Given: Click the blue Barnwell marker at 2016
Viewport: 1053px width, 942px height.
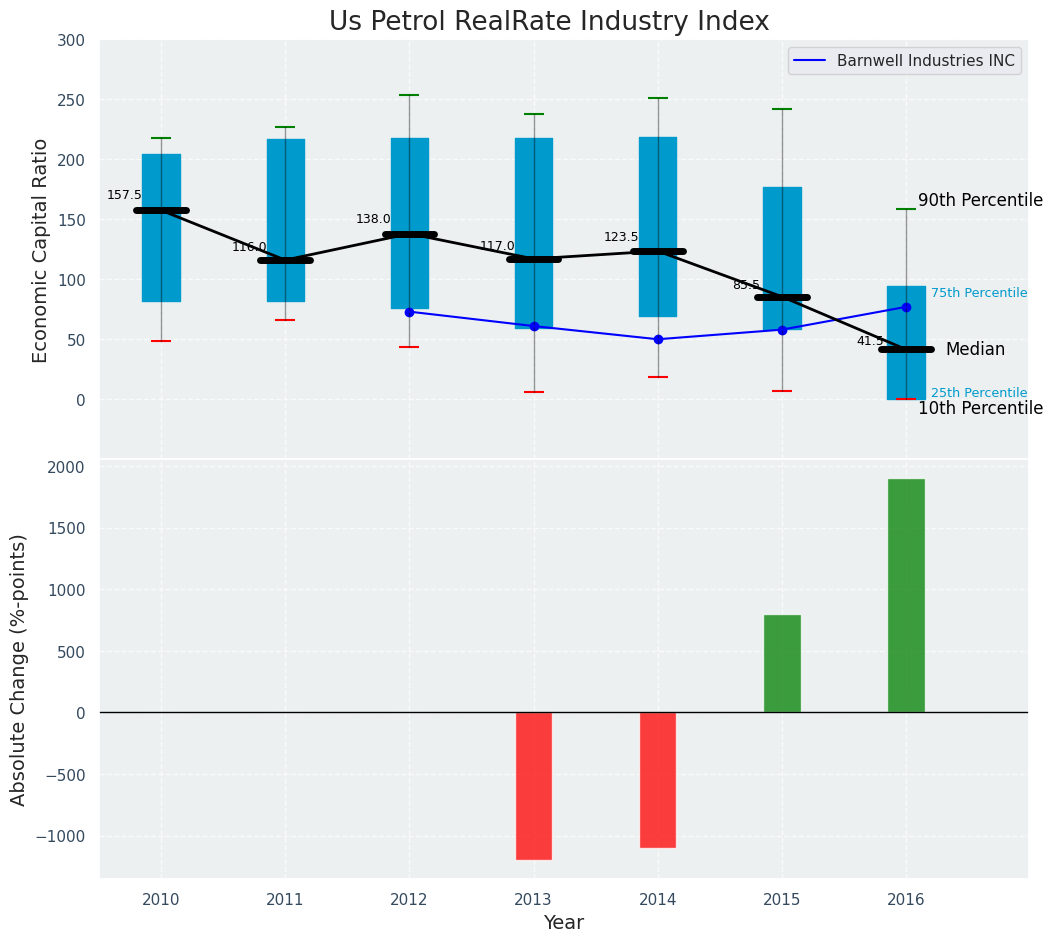Looking at the screenshot, I should 906,307.
